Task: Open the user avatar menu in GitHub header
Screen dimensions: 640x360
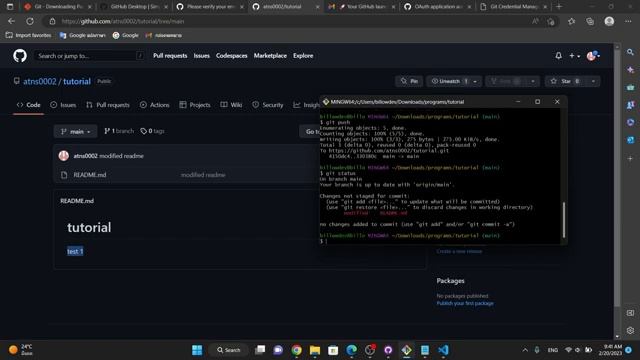Action: click(593, 56)
